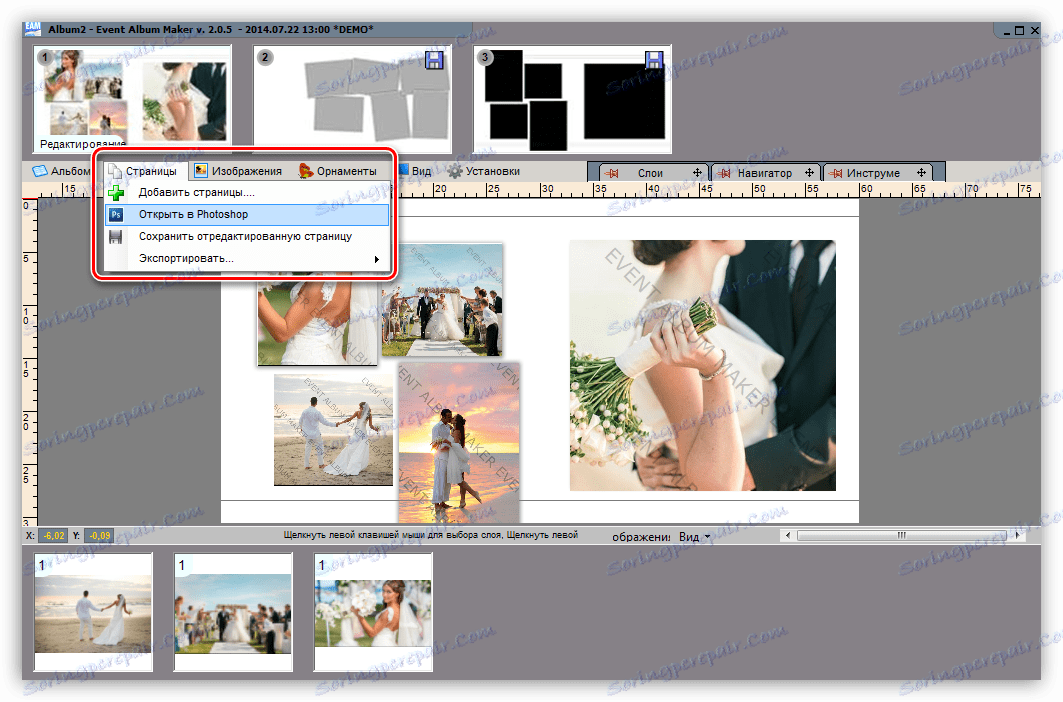1063x702 pixels.
Task: Click the Изображения menu picture icon
Action: (201, 171)
